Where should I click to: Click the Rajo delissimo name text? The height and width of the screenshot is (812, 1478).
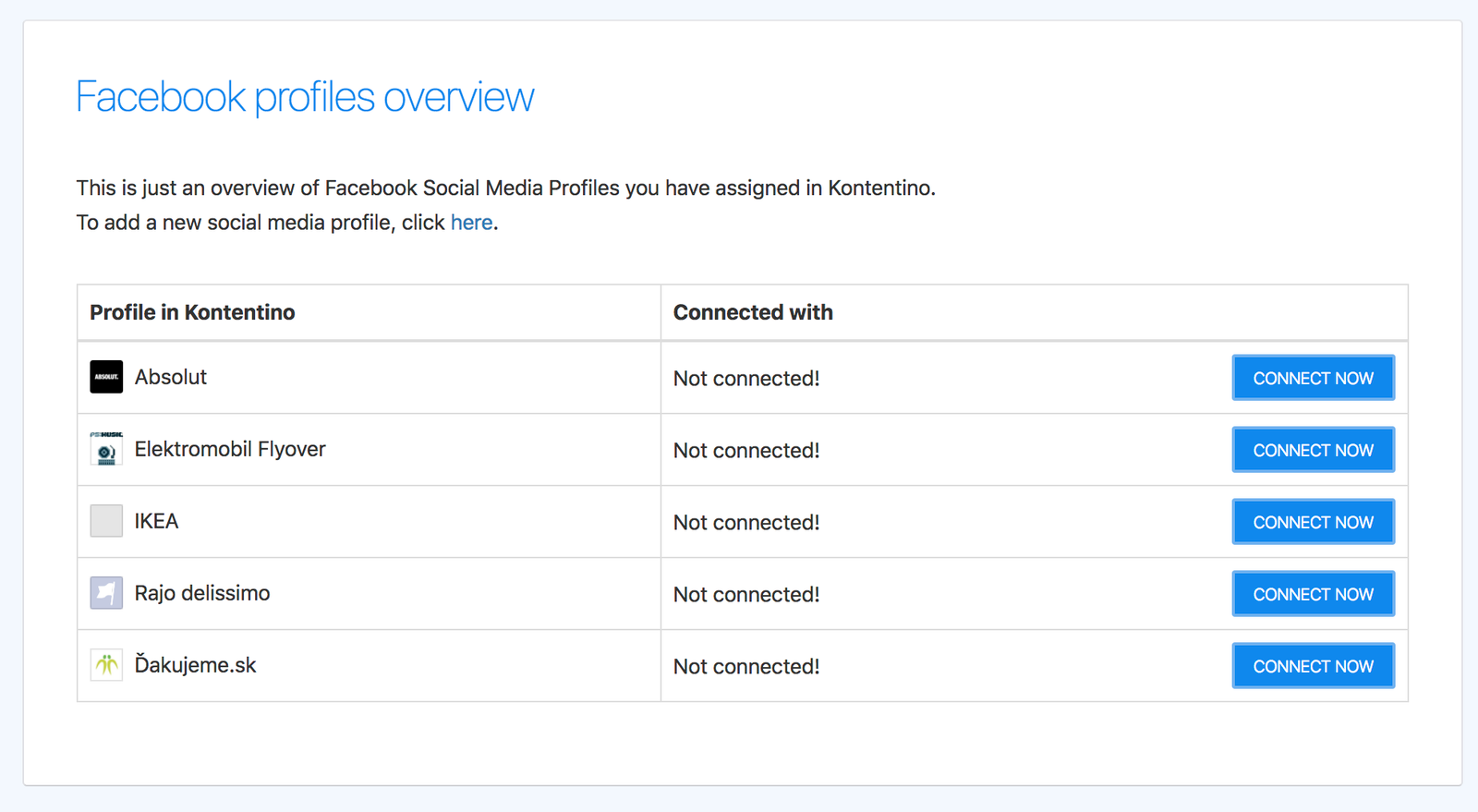(202, 593)
